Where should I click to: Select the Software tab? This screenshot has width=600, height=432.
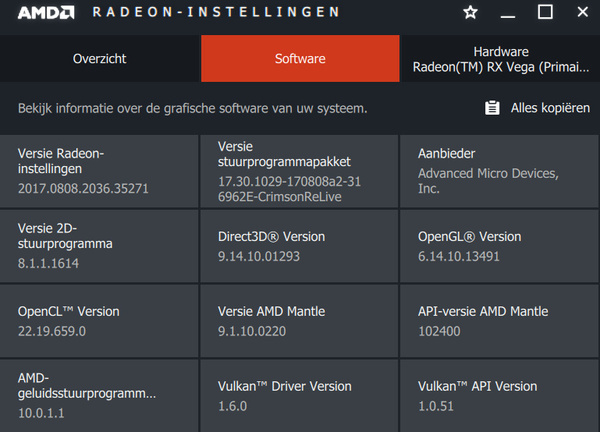300,59
